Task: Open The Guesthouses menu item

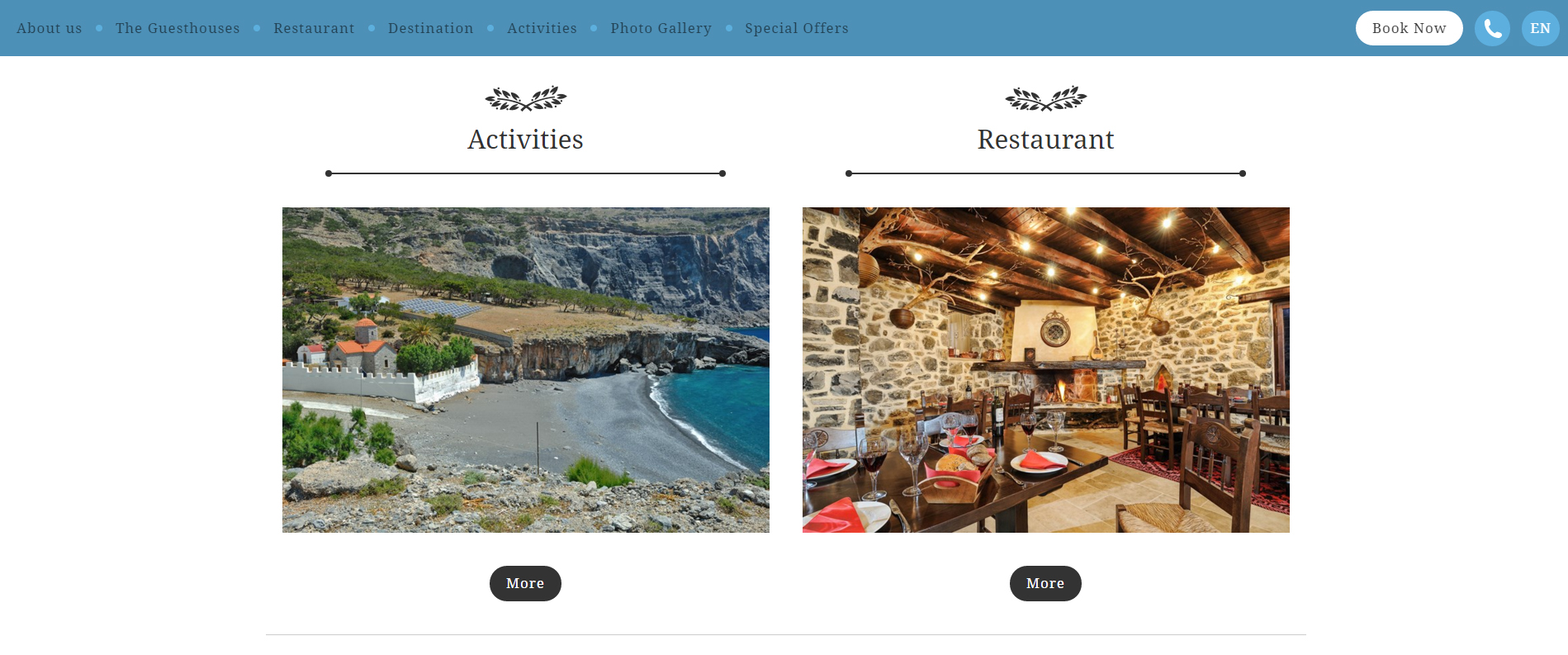Action: [178, 28]
